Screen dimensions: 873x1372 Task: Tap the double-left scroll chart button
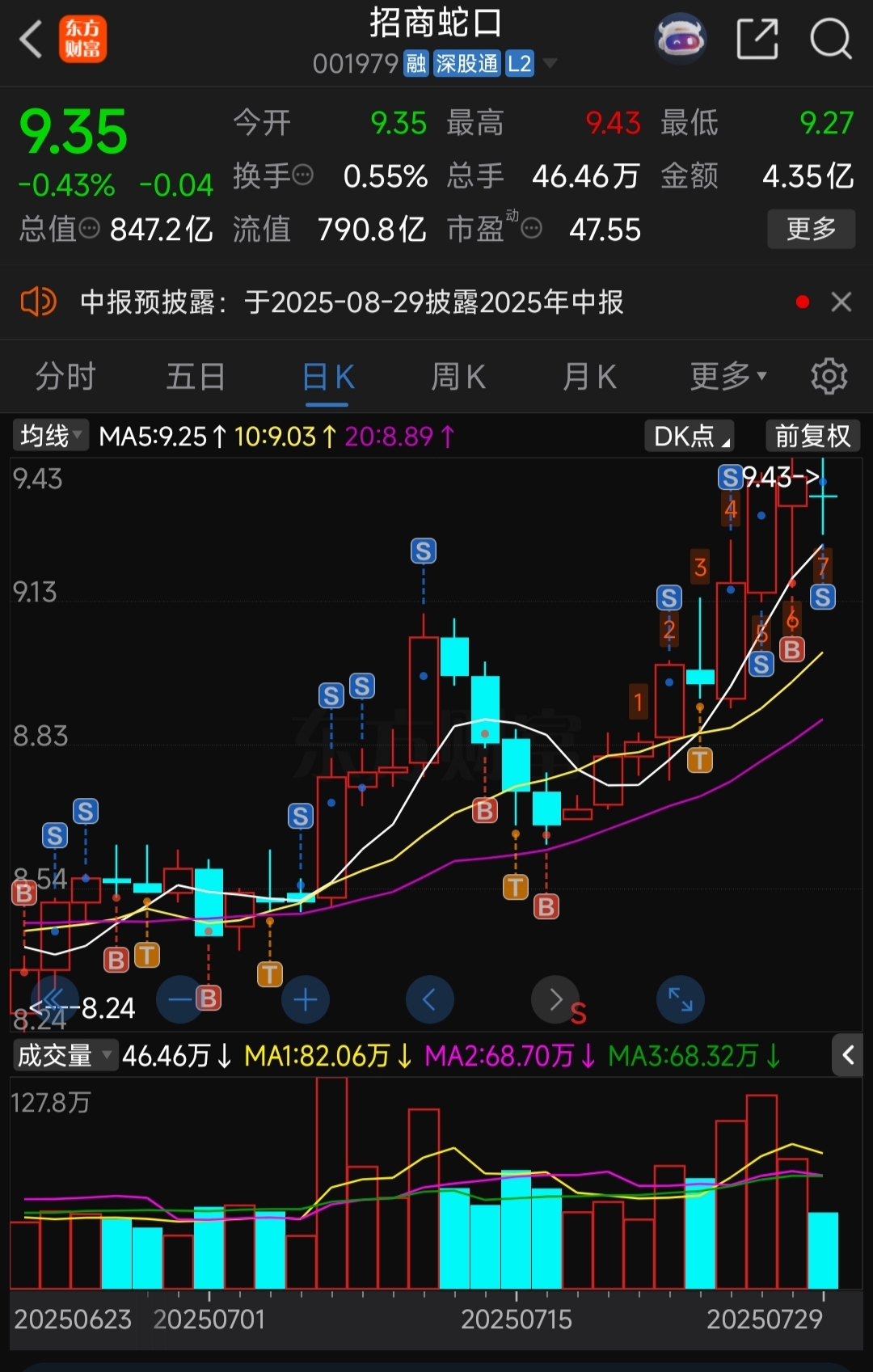point(54,1000)
